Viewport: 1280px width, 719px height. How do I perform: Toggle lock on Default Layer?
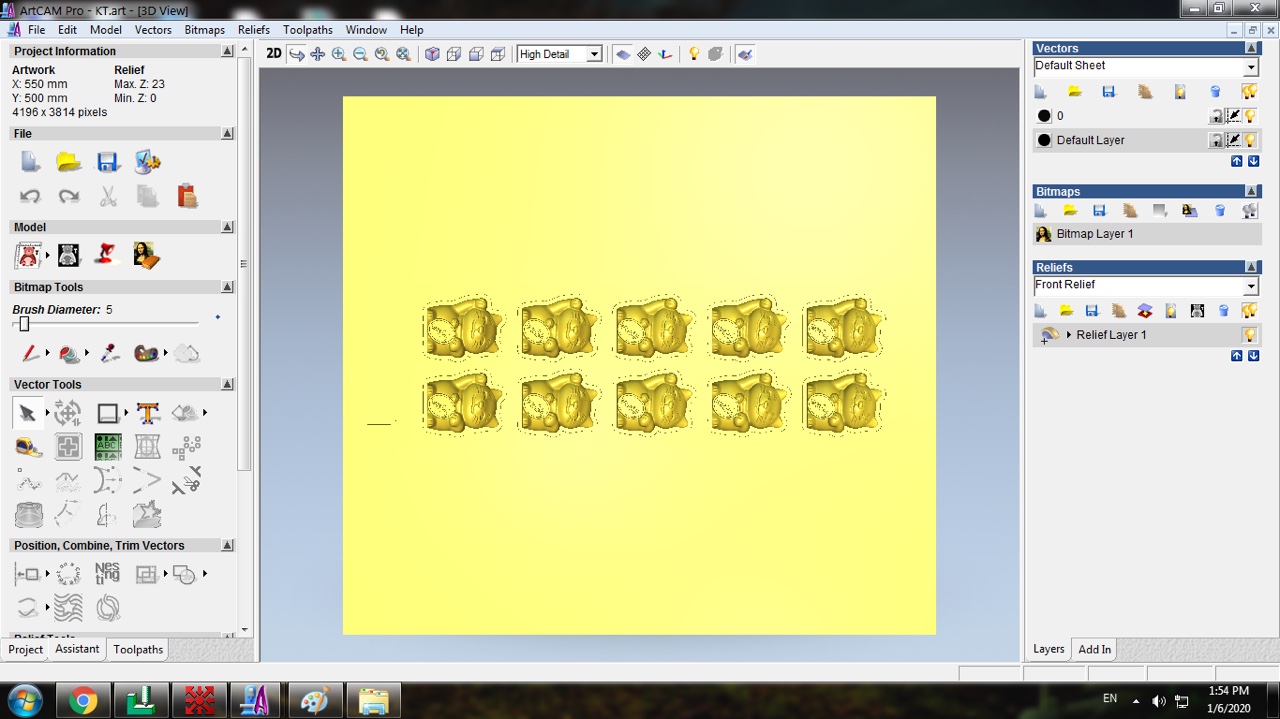(x=1216, y=140)
